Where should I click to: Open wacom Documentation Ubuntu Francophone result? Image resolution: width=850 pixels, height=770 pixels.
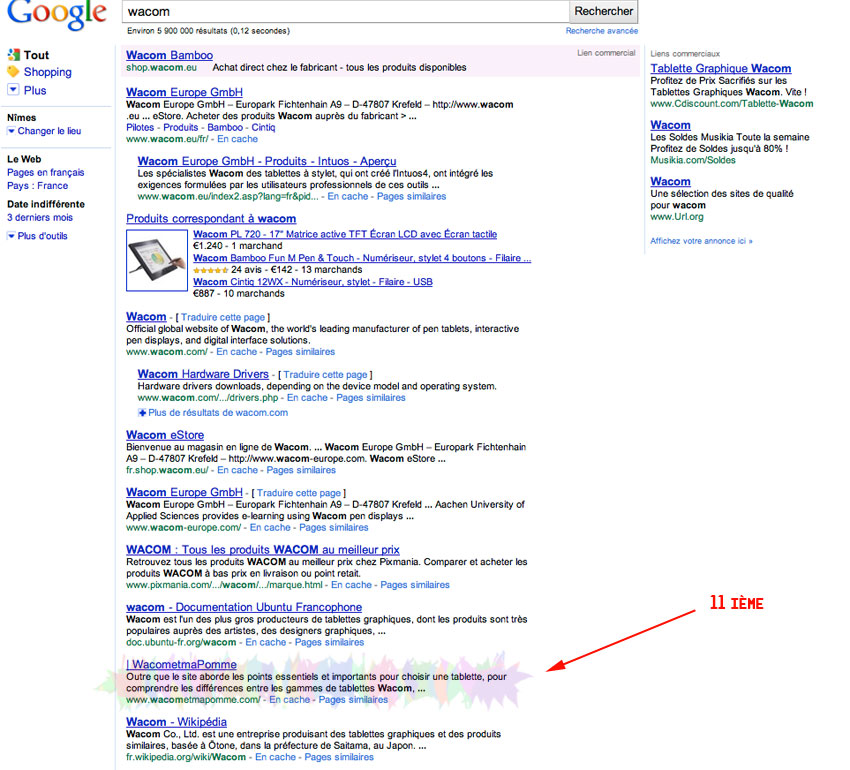(244, 607)
